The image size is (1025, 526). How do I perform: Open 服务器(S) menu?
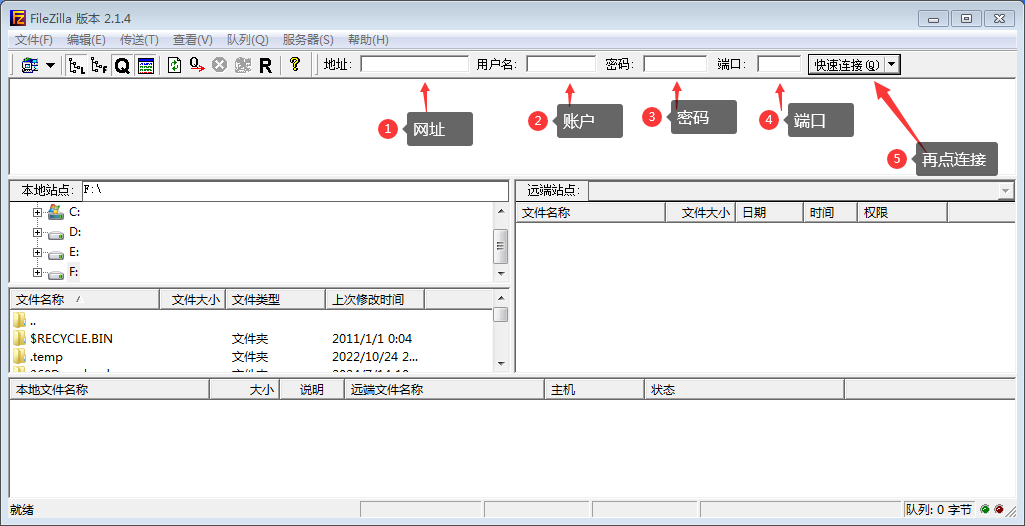pyautogui.click(x=308, y=40)
